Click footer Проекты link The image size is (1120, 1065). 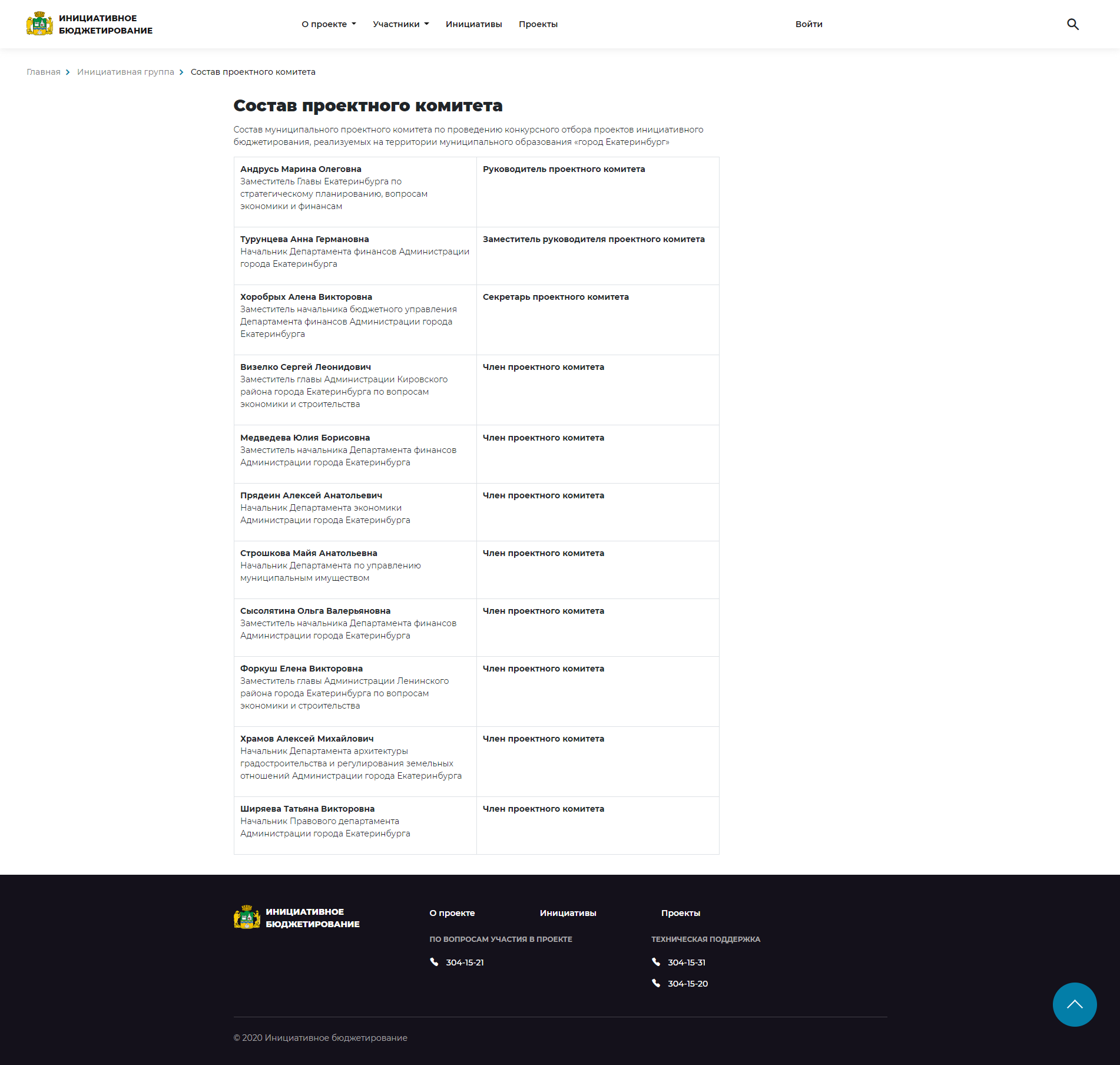tap(680, 913)
